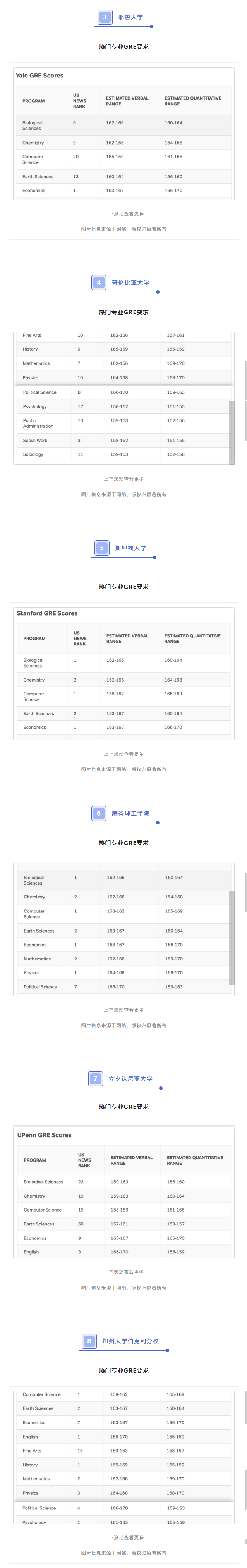Click UPenn Earth Sciences rank value 68
The height and width of the screenshot is (1568, 247).
81,1224
